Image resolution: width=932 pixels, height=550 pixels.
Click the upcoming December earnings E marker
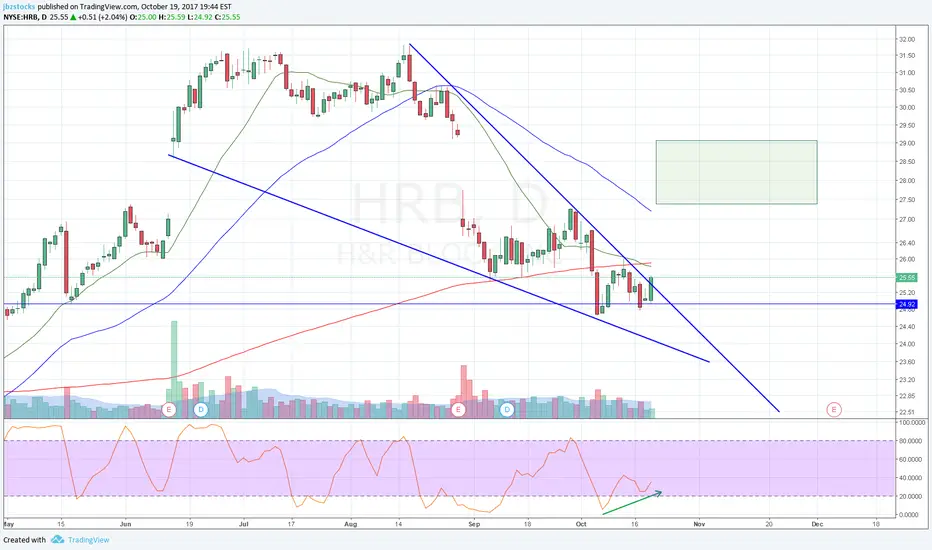[834, 410]
